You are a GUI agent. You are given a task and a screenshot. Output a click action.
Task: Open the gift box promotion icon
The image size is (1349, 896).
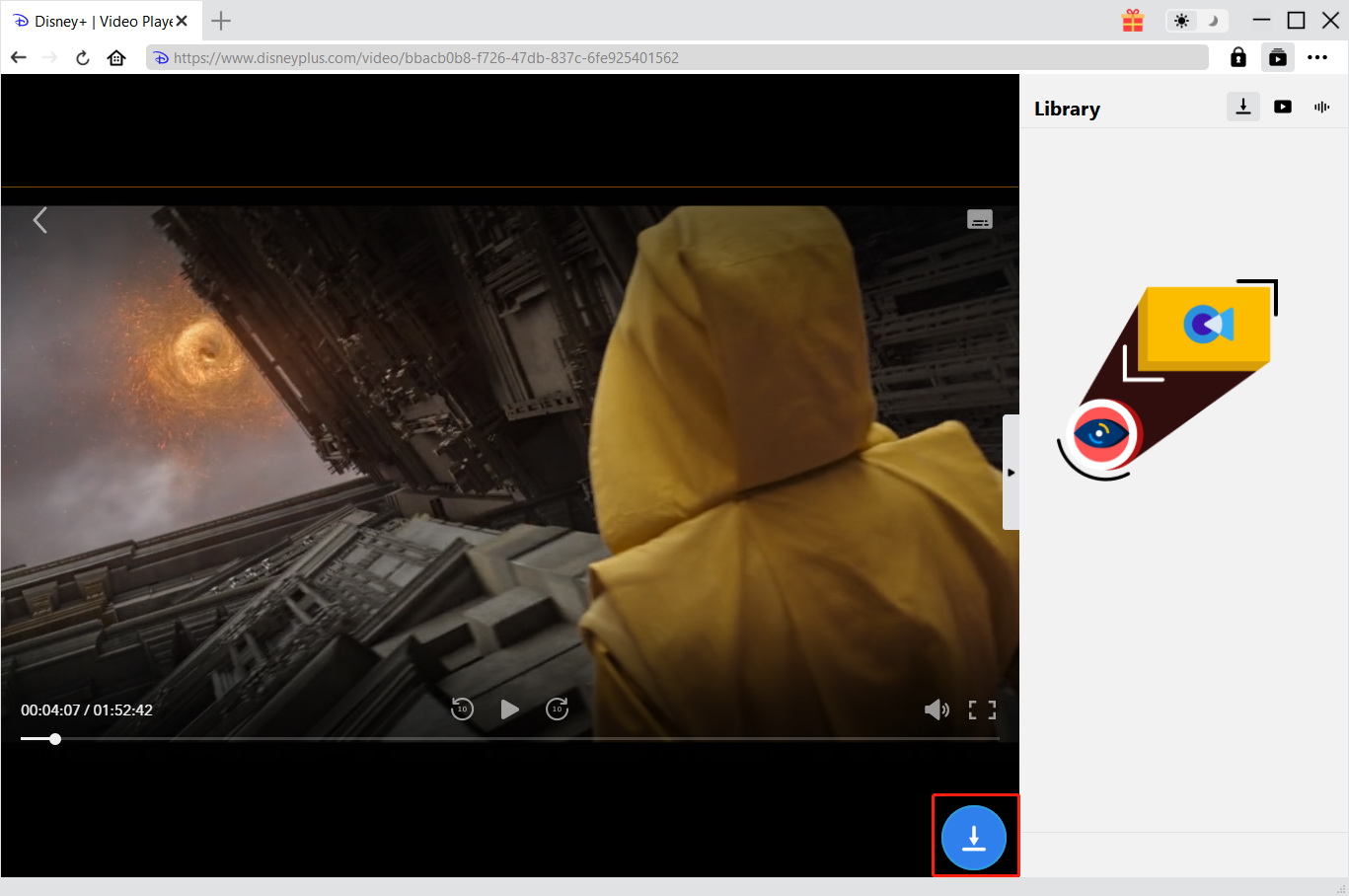1133,21
